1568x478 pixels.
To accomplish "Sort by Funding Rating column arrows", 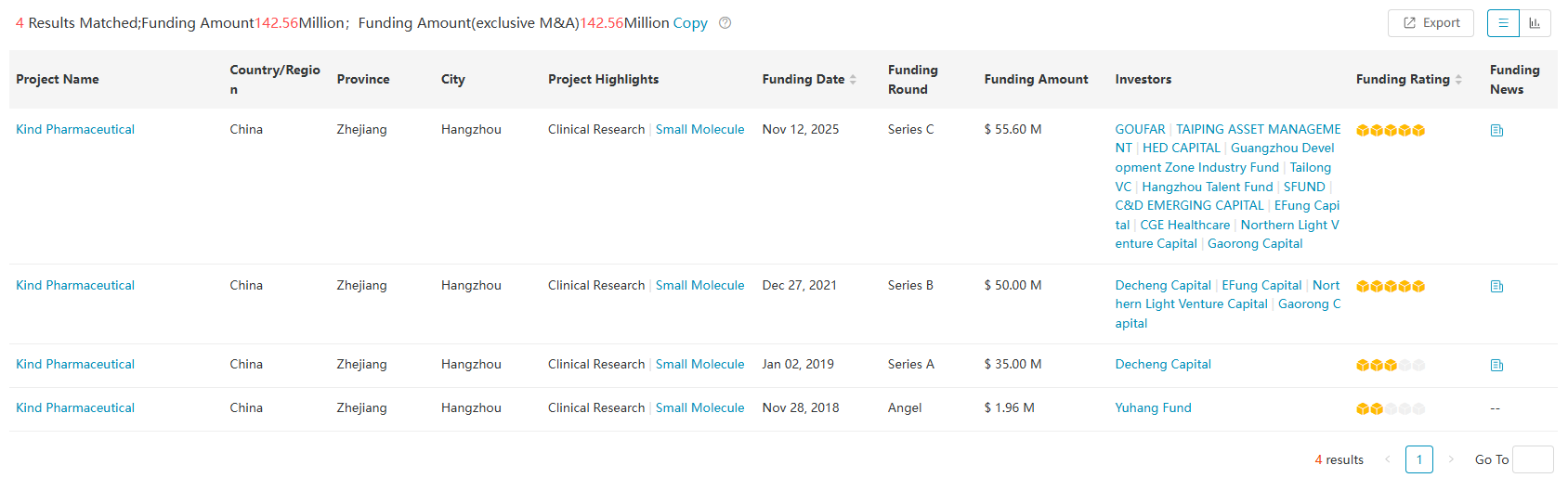I will point(1458,80).
